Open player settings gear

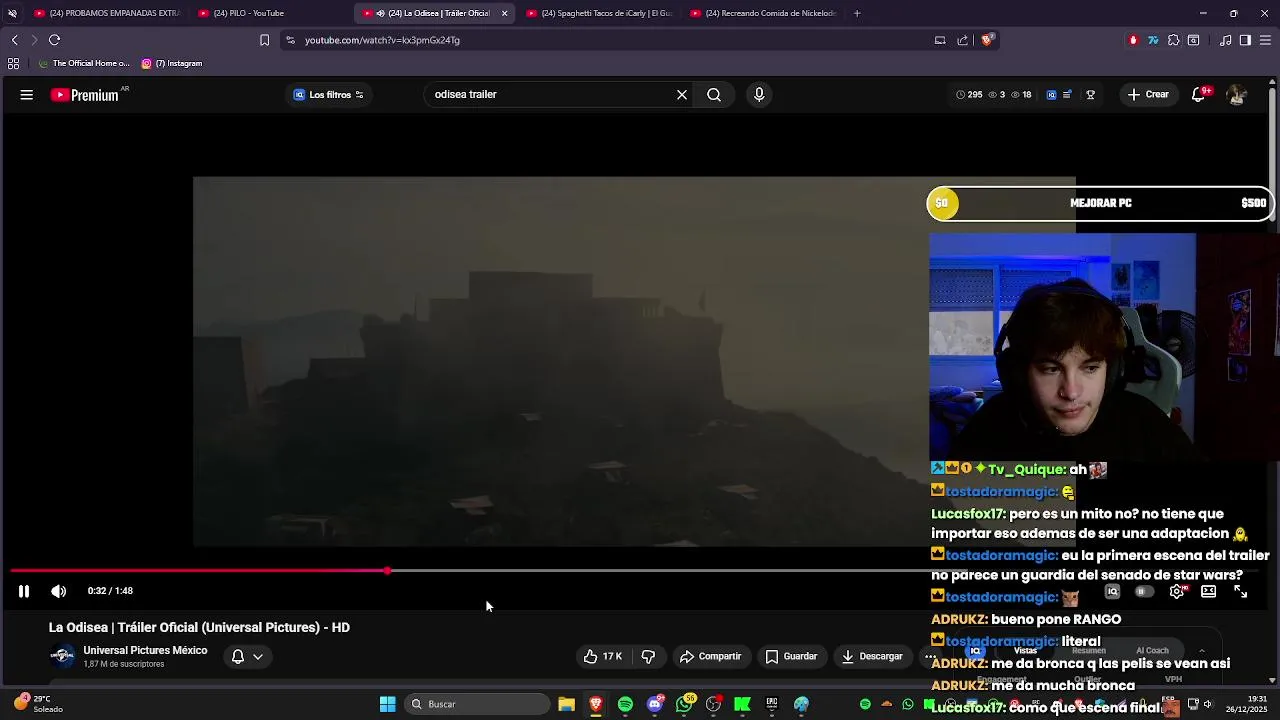point(1177,592)
